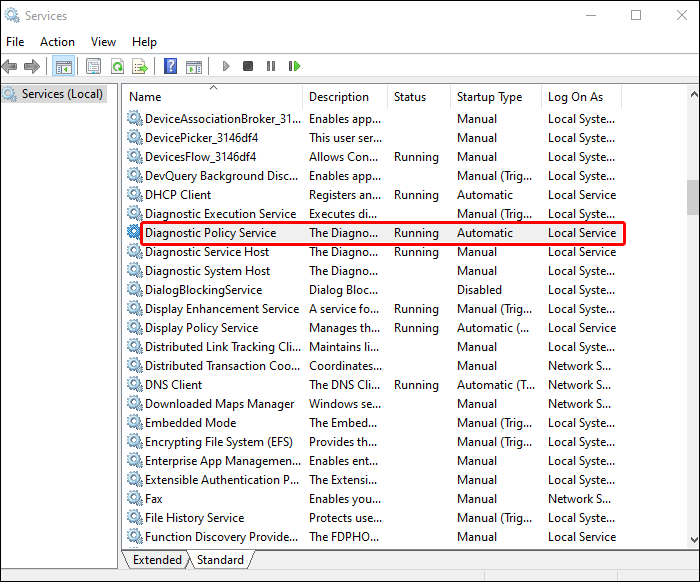Open Help via the blue question mark icon

[x=171, y=67]
